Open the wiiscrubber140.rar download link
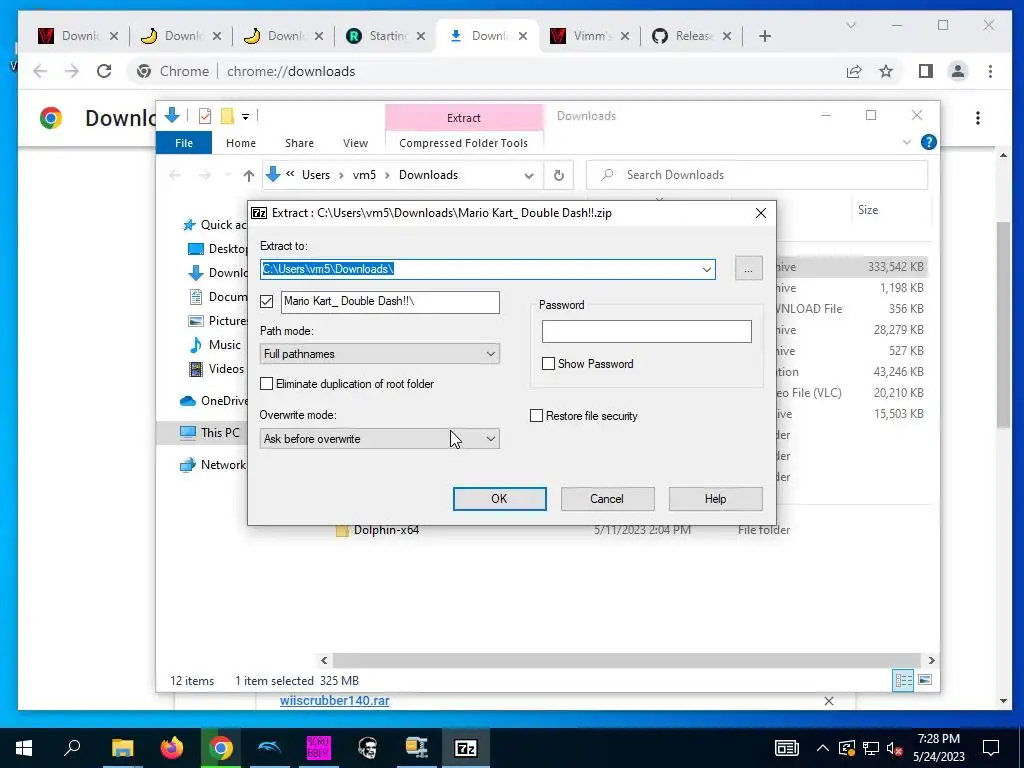This screenshot has height=768, width=1024. [334, 701]
